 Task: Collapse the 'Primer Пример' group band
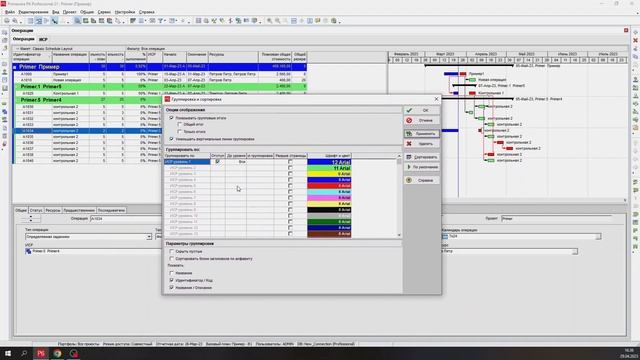click(15, 67)
